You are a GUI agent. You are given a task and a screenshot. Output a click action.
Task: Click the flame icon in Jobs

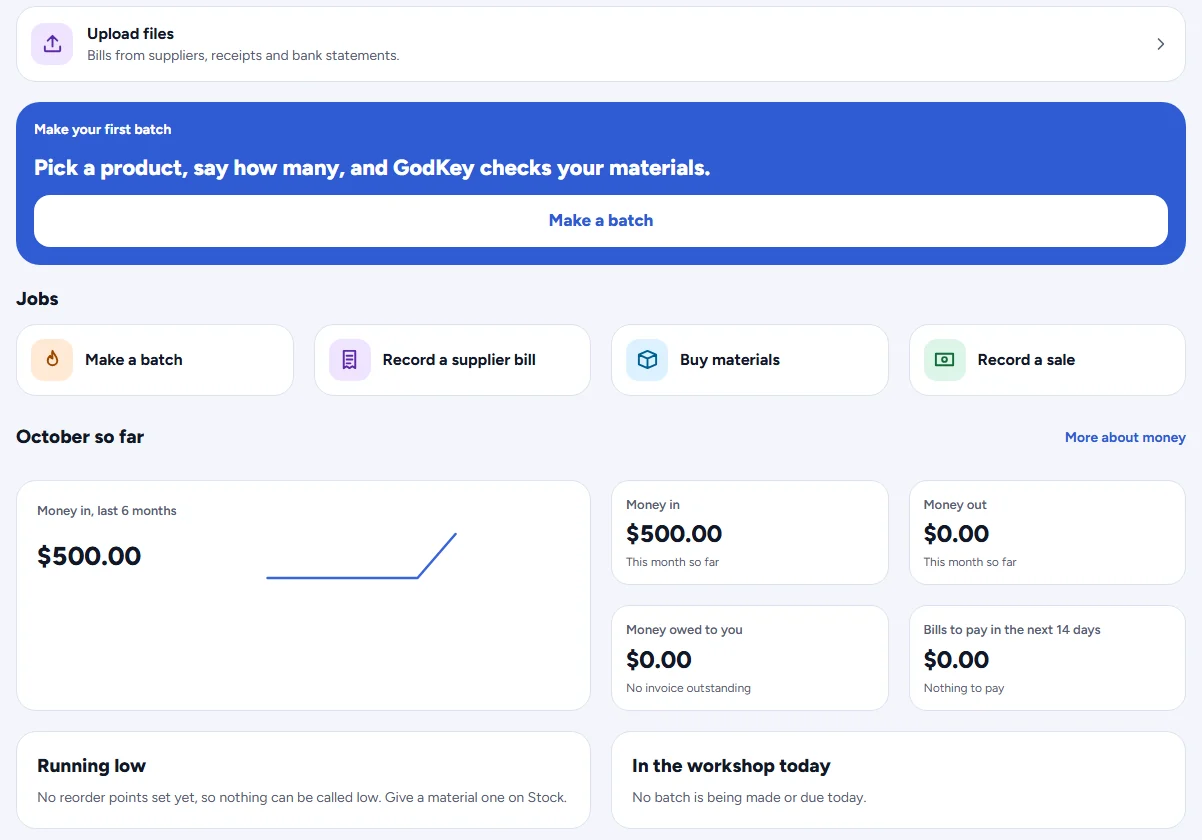pos(52,360)
